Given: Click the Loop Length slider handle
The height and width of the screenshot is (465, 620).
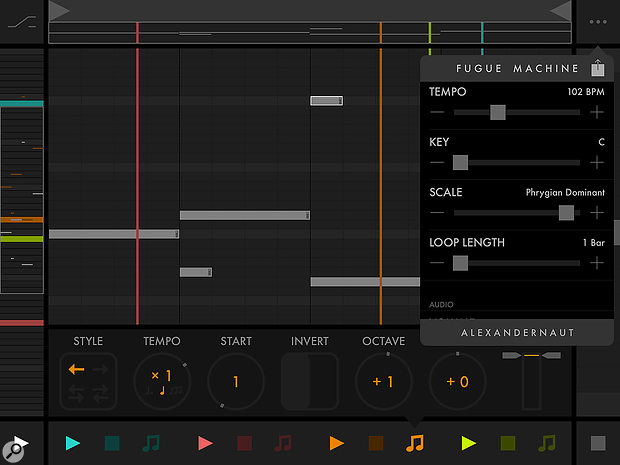Looking at the screenshot, I should (x=460, y=263).
